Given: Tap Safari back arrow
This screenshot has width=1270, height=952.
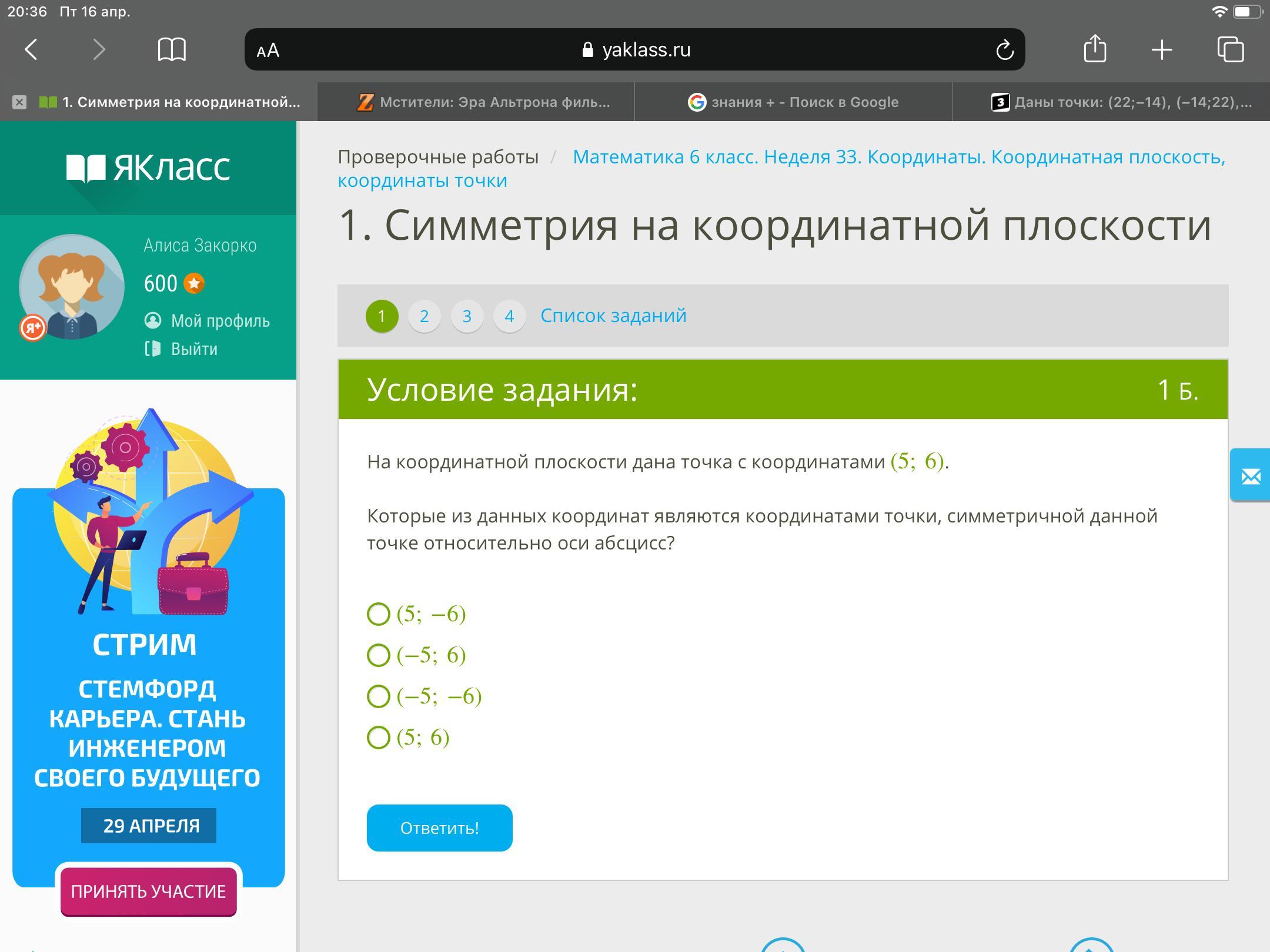Looking at the screenshot, I should point(32,49).
